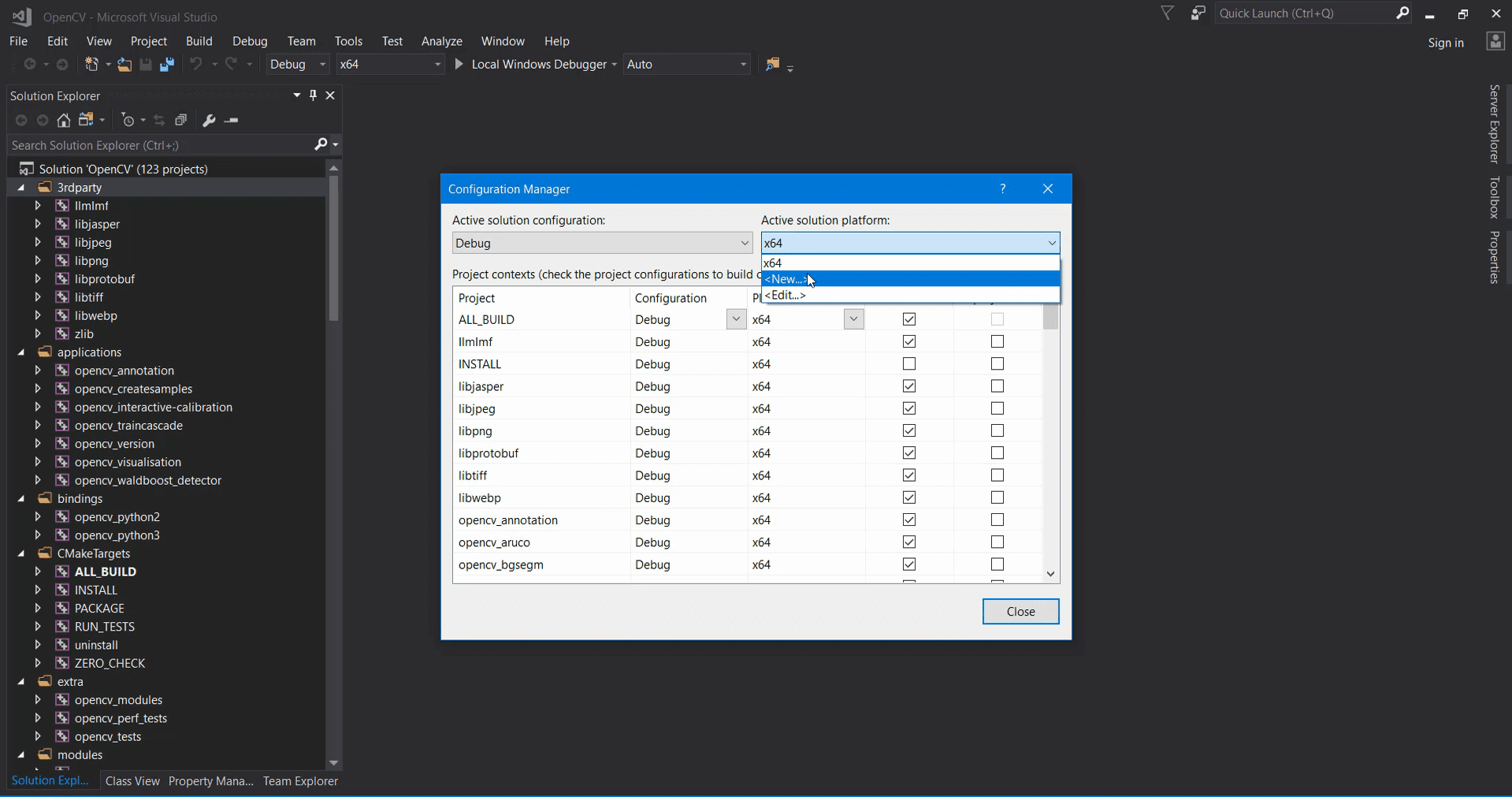Open the Active solution configuration dropdown

(x=744, y=243)
